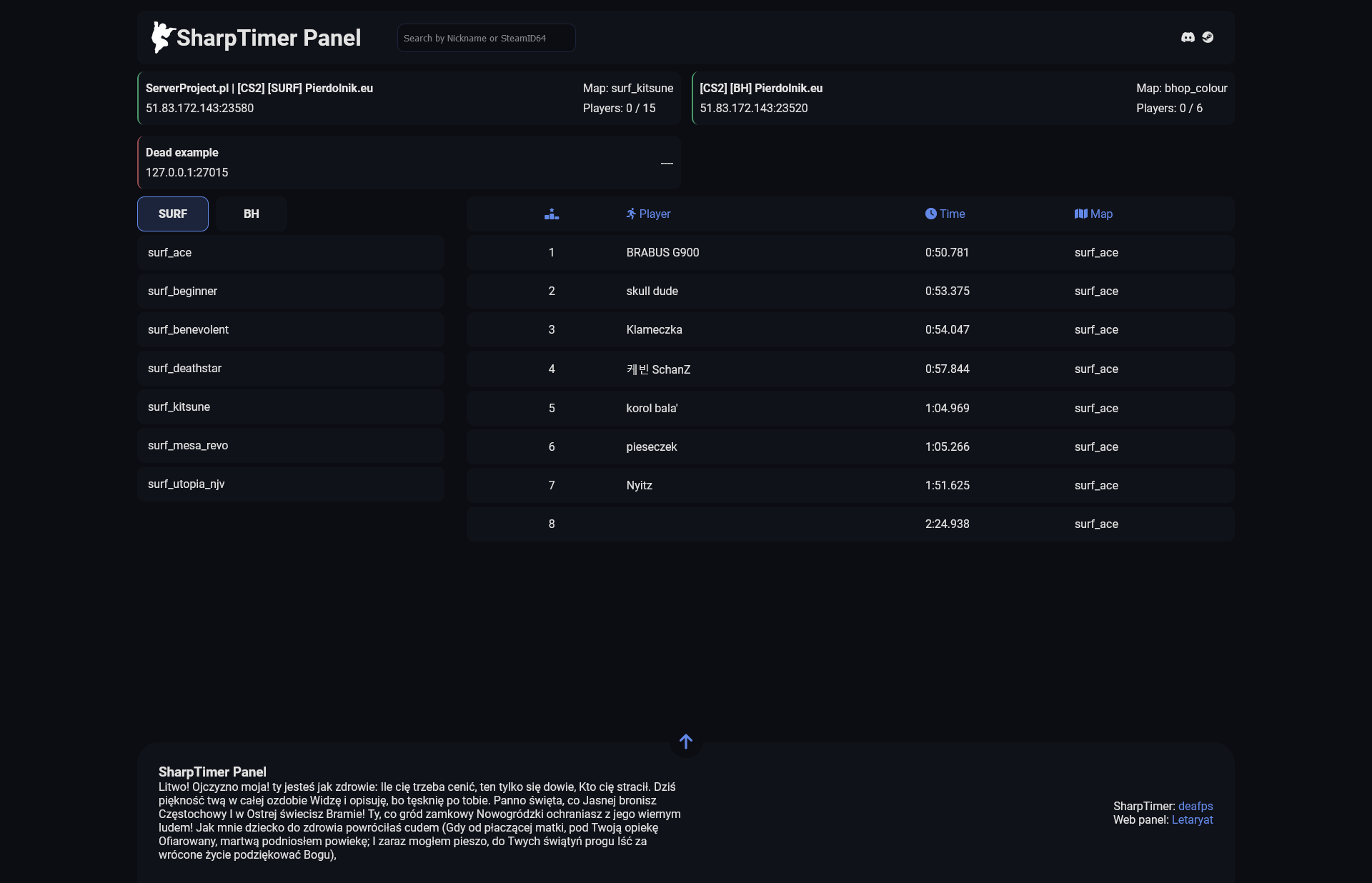Click the Map header icon
The height and width of the screenshot is (883, 1372).
pos(1080,214)
